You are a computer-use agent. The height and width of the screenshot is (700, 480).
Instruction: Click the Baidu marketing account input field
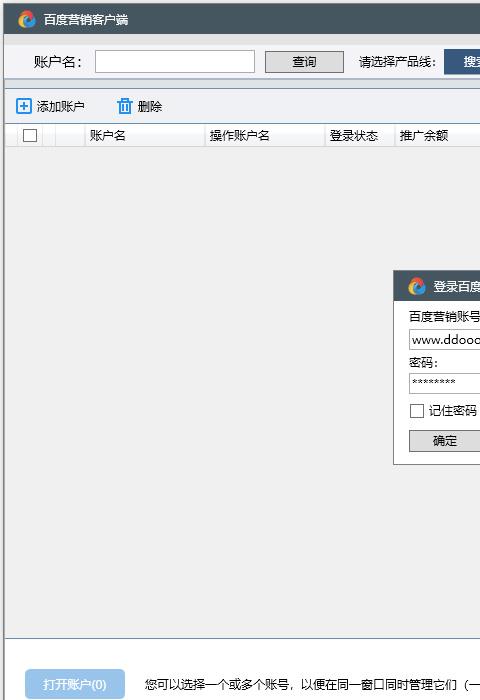445,340
